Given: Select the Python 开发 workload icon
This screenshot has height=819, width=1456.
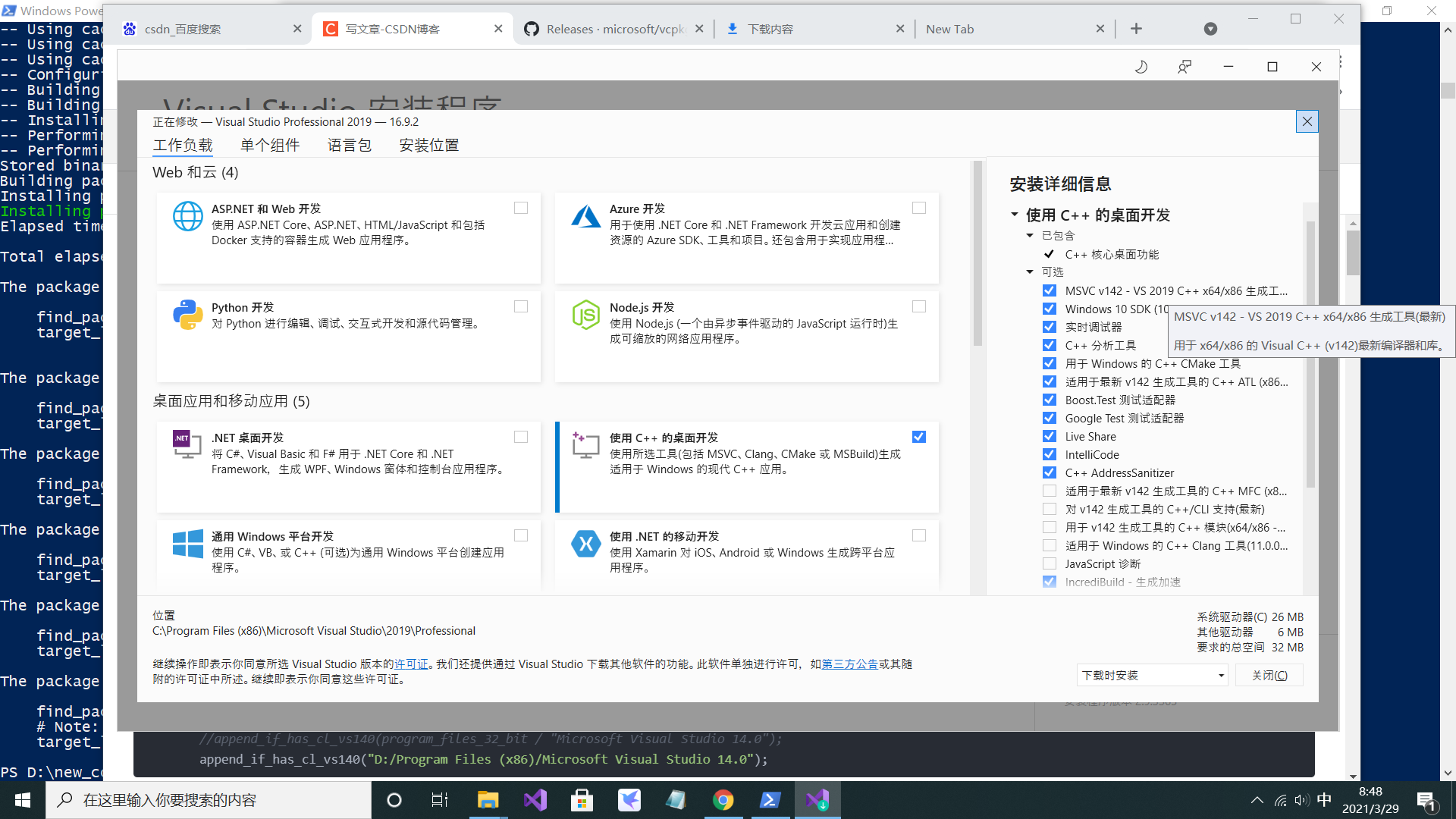Looking at the screenshot, I should tap(187, 315).
